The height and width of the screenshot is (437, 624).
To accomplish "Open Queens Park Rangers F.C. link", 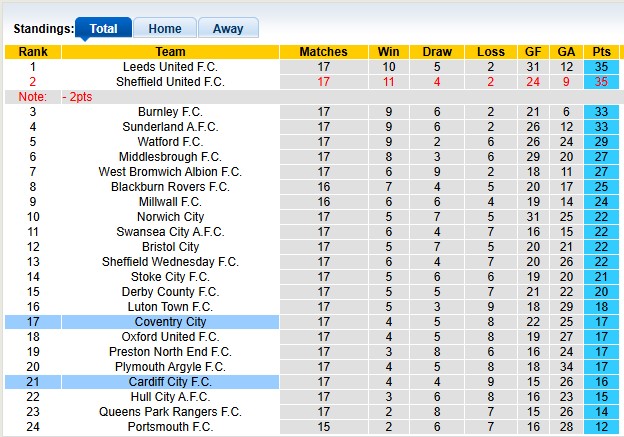I will coord(170,412).
